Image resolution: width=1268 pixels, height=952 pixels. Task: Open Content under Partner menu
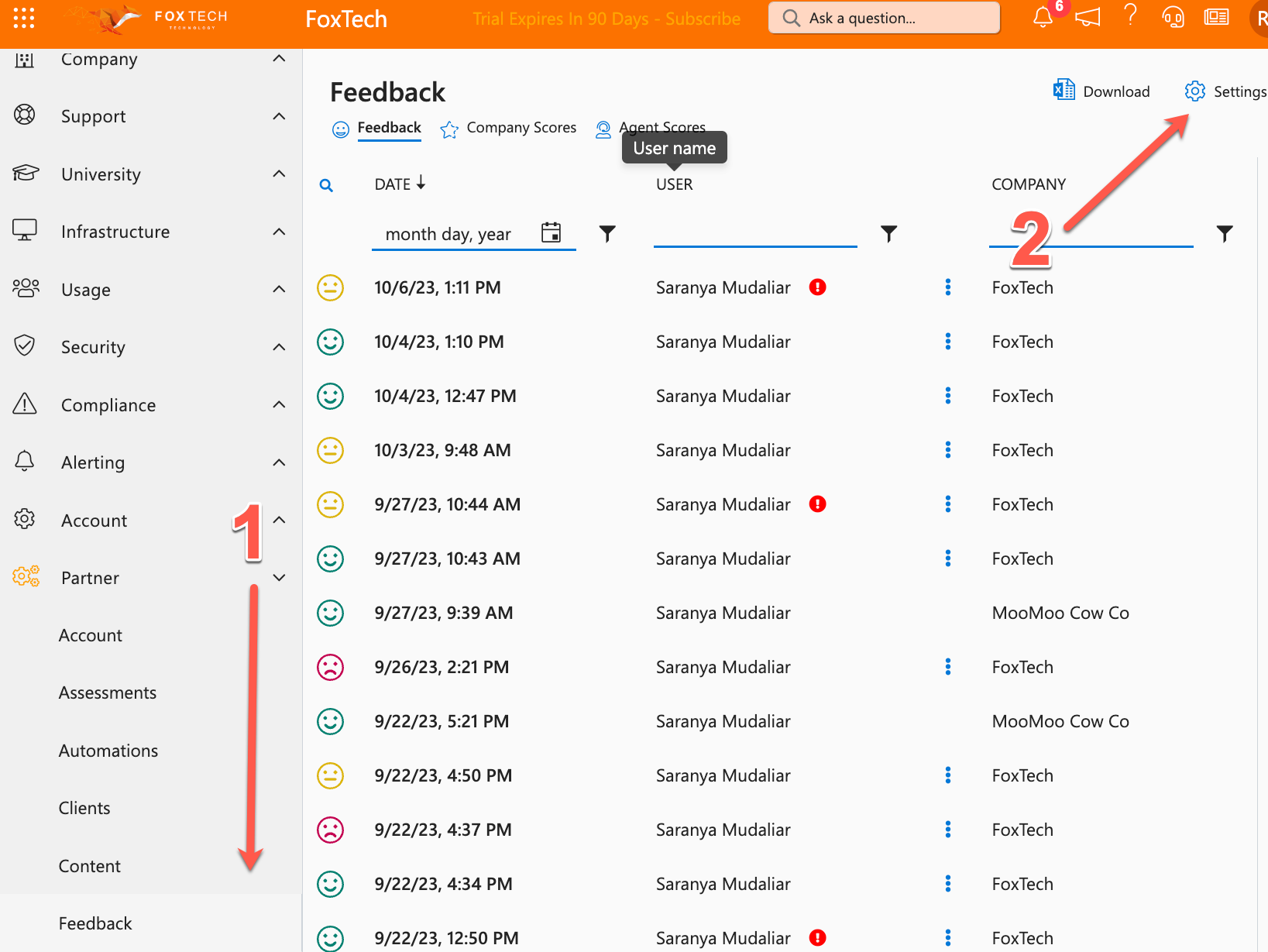[90, 866]
